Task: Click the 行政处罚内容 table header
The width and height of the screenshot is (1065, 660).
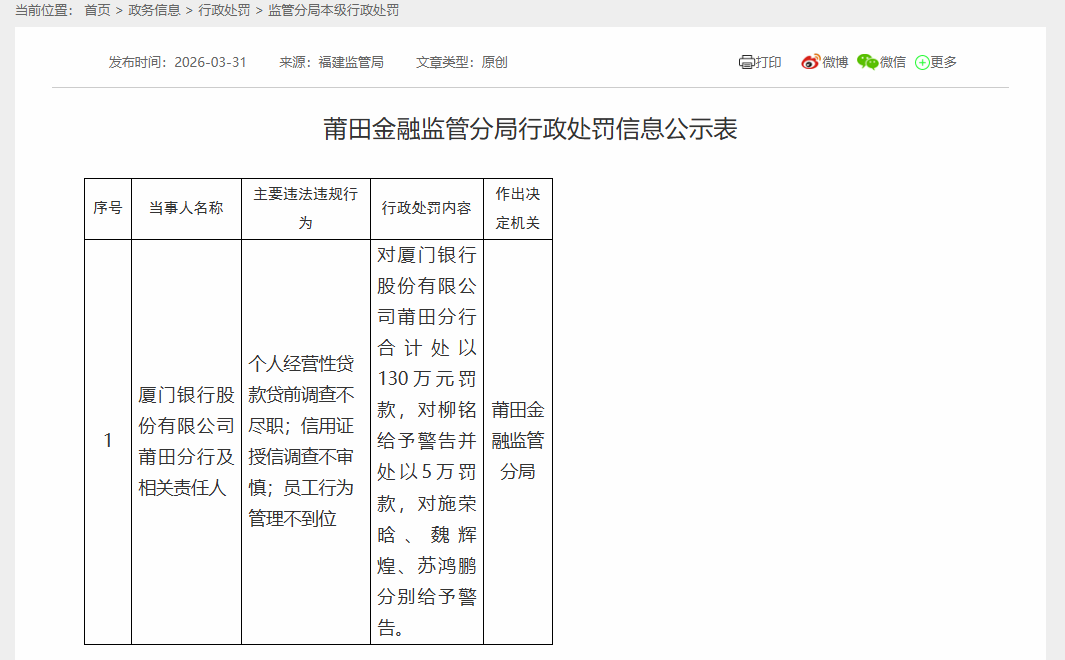Action: [x=427, y=208]
